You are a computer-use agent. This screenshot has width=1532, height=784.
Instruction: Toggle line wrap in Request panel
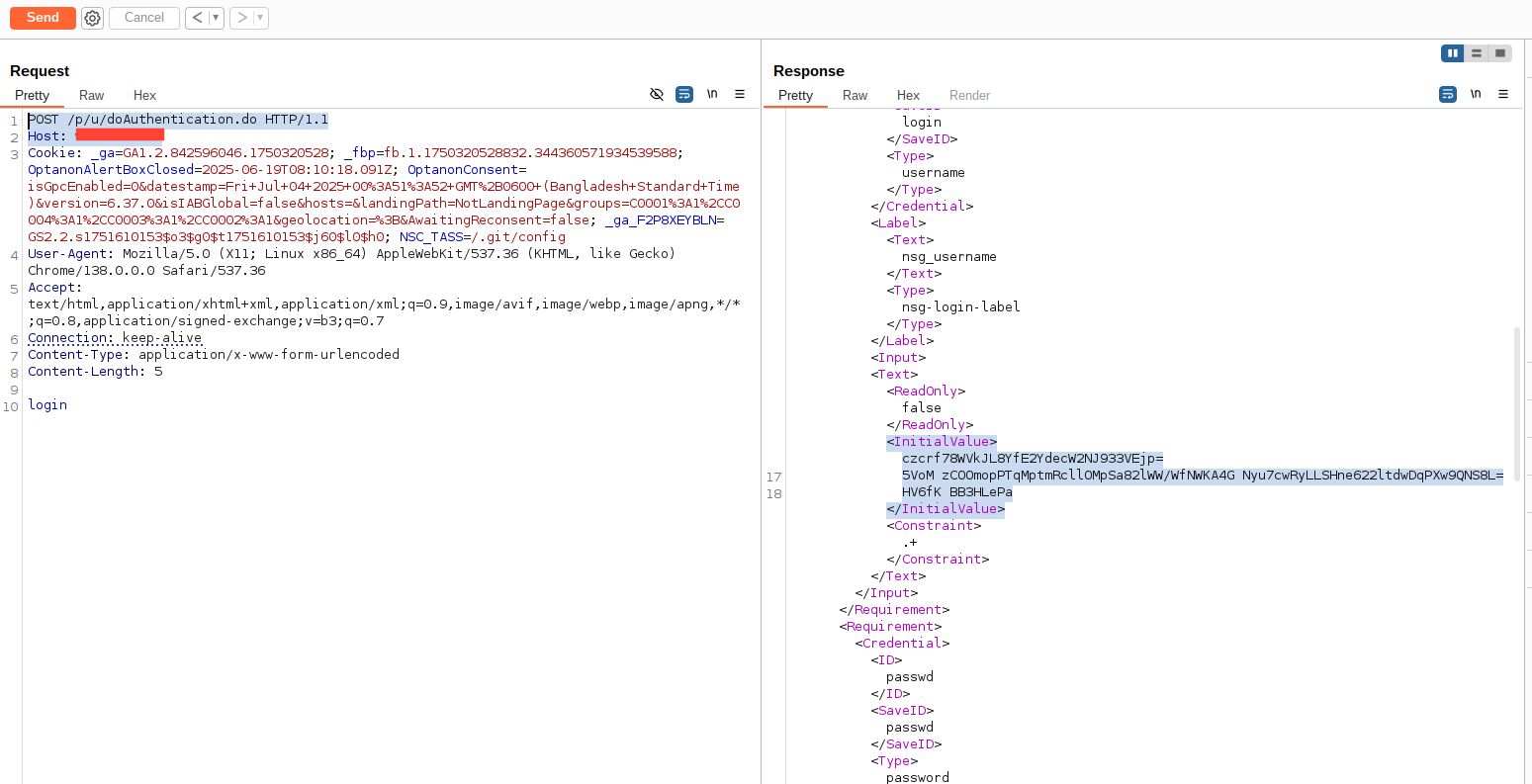coord(683,94)
